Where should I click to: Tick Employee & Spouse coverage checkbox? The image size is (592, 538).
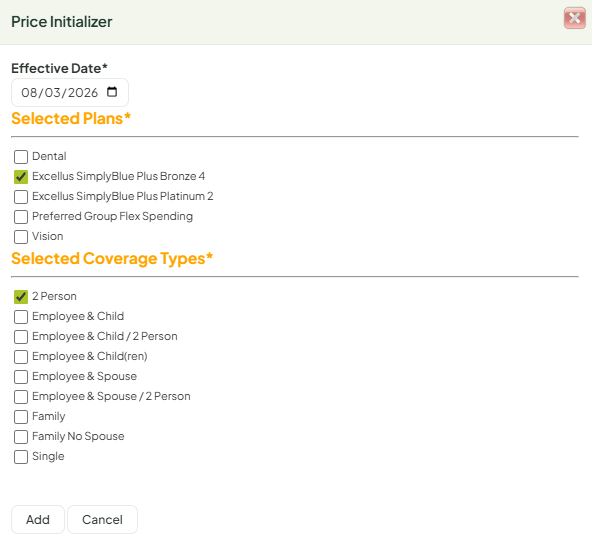[x=21, y=377]
